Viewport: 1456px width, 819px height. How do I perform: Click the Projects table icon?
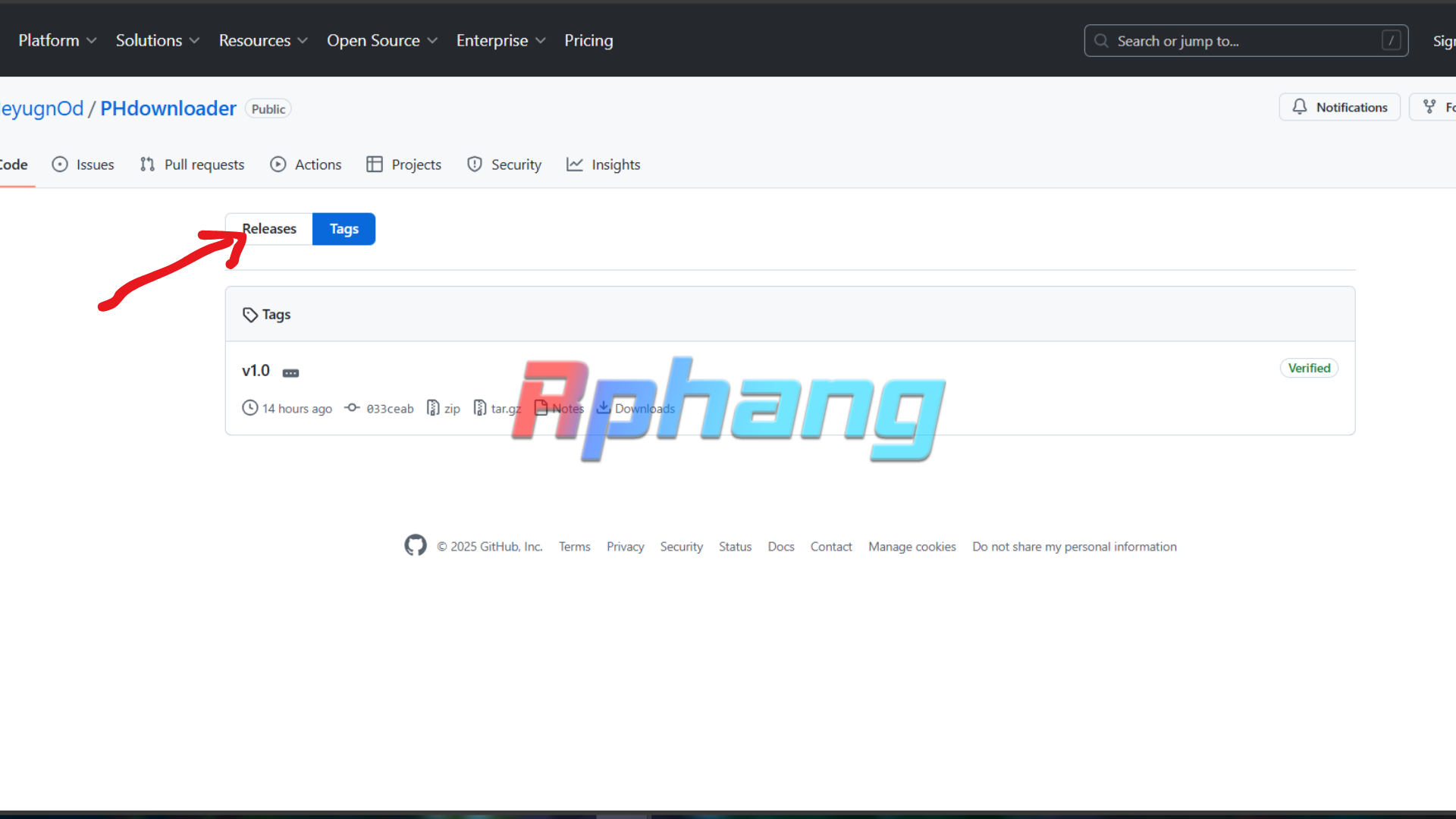tap(375, 165)
